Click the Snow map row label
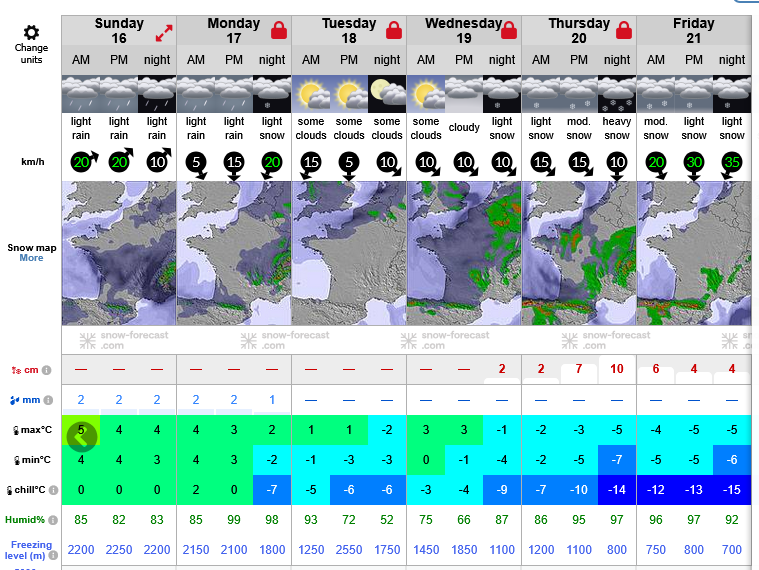Viewport: 759px width, 570px height. pyautogui.click(x=31, y=248)
